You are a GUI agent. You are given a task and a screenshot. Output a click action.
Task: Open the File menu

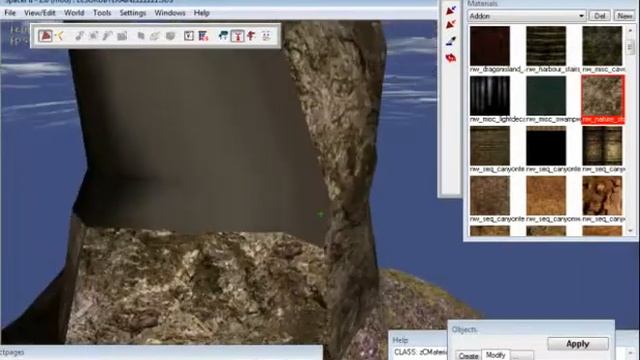point(10,13)
